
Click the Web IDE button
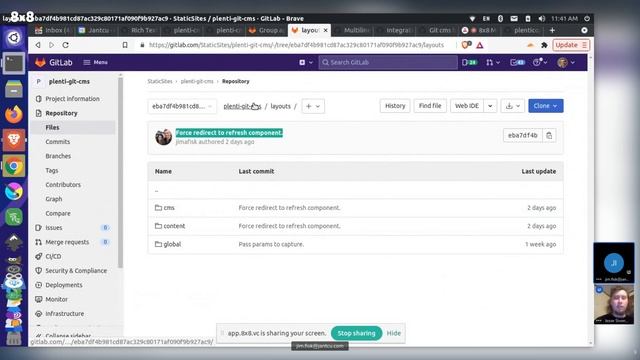pos(467,106)
